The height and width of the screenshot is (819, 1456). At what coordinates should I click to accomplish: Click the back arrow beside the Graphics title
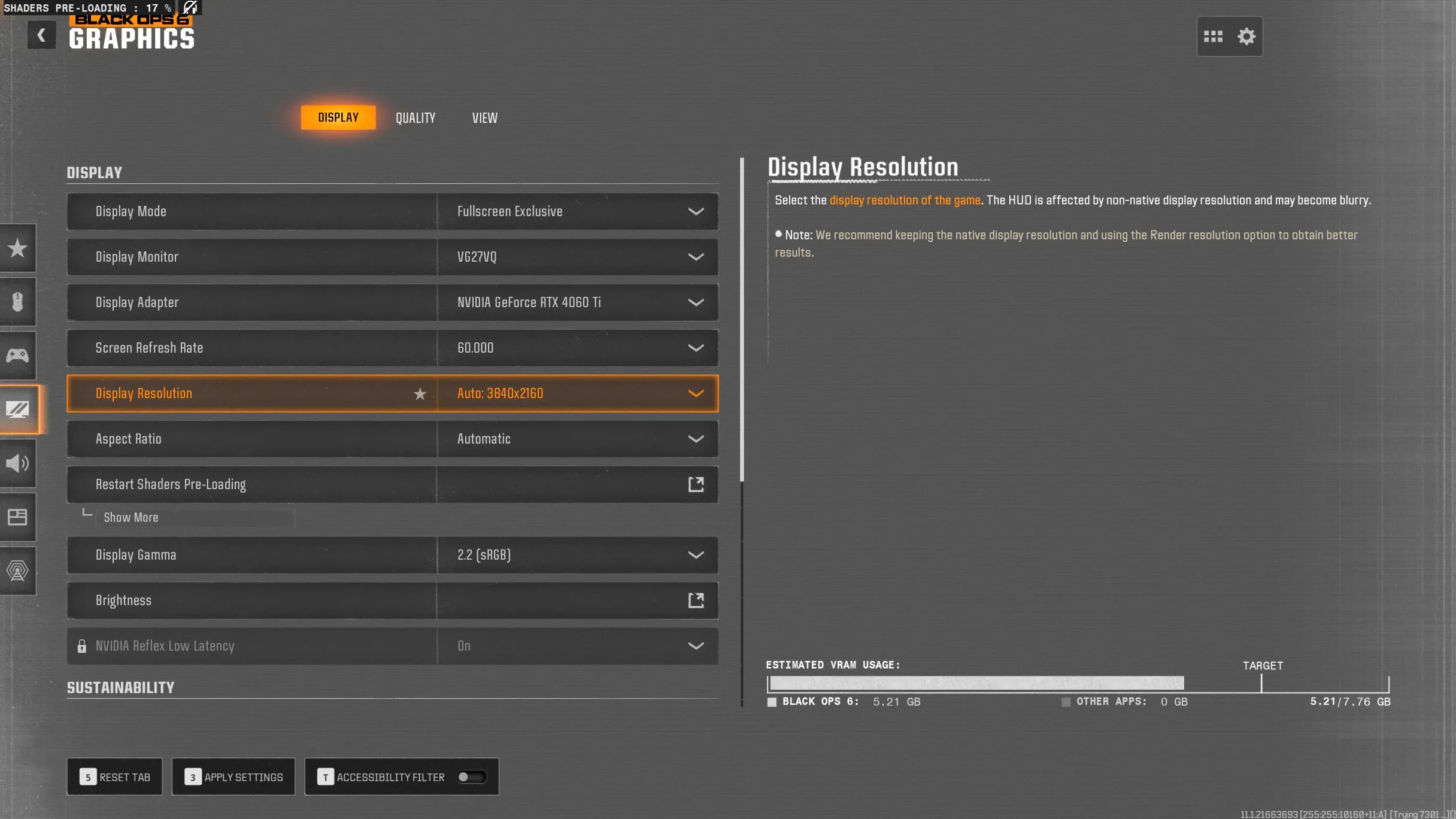(x=41, y=35)
